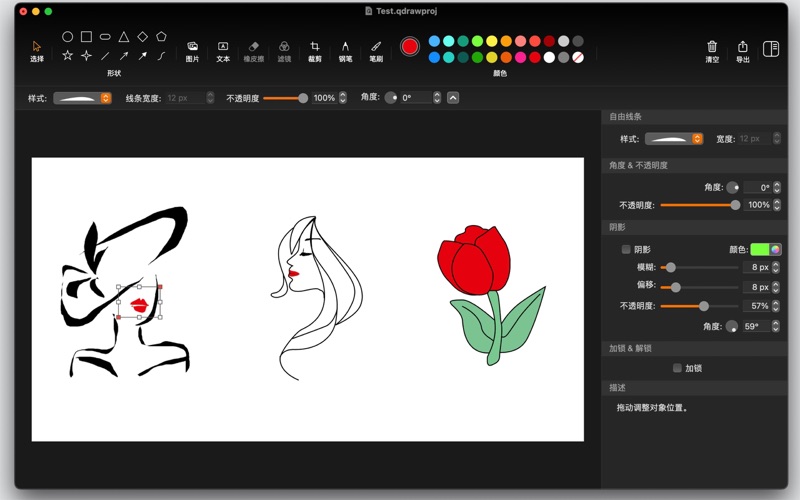
Task: Open the 样式 dropdown in options bar
Action: point(82,98)
